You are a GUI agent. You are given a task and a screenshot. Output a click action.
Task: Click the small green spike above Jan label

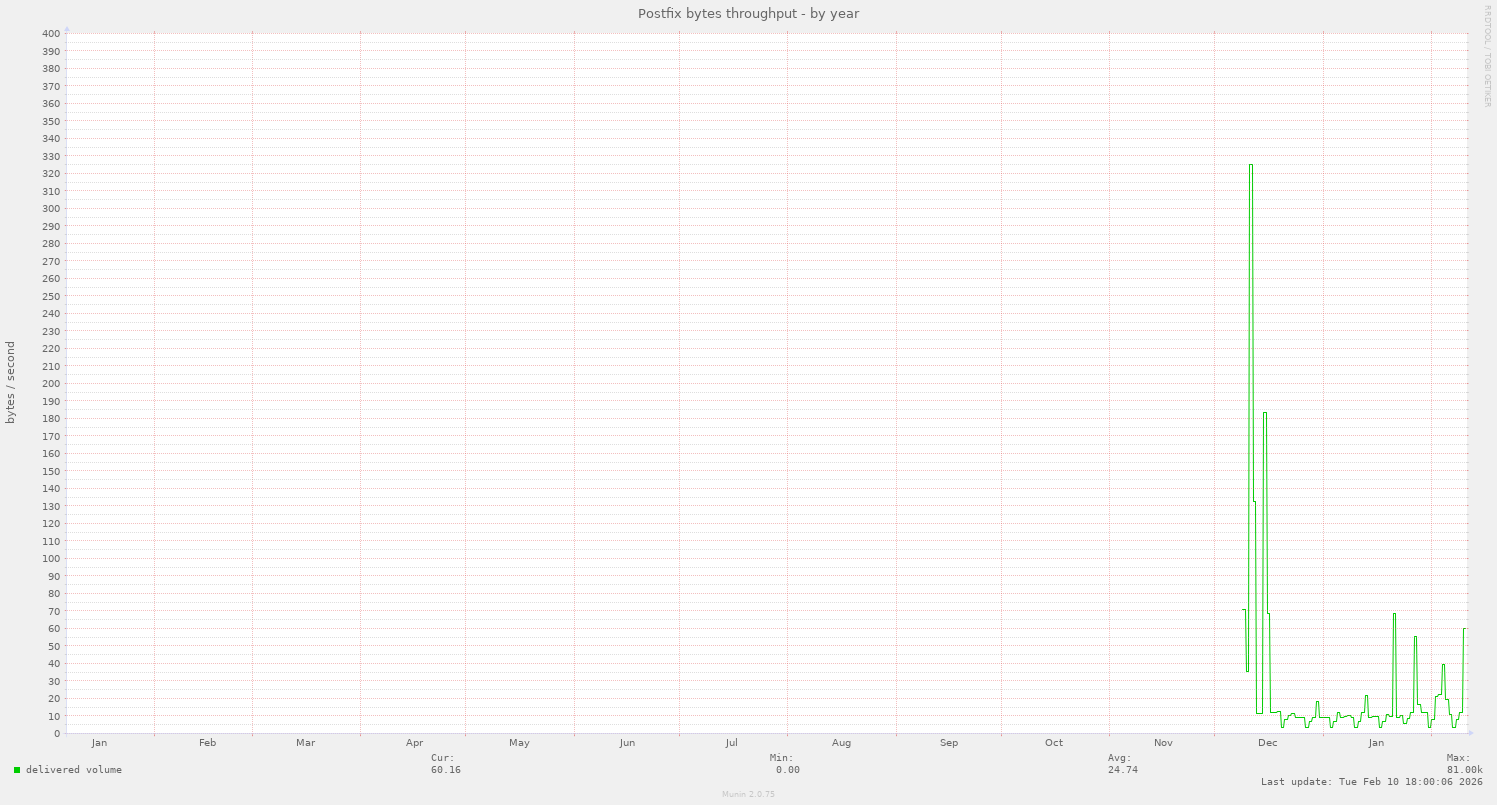tap(1368, 698)
